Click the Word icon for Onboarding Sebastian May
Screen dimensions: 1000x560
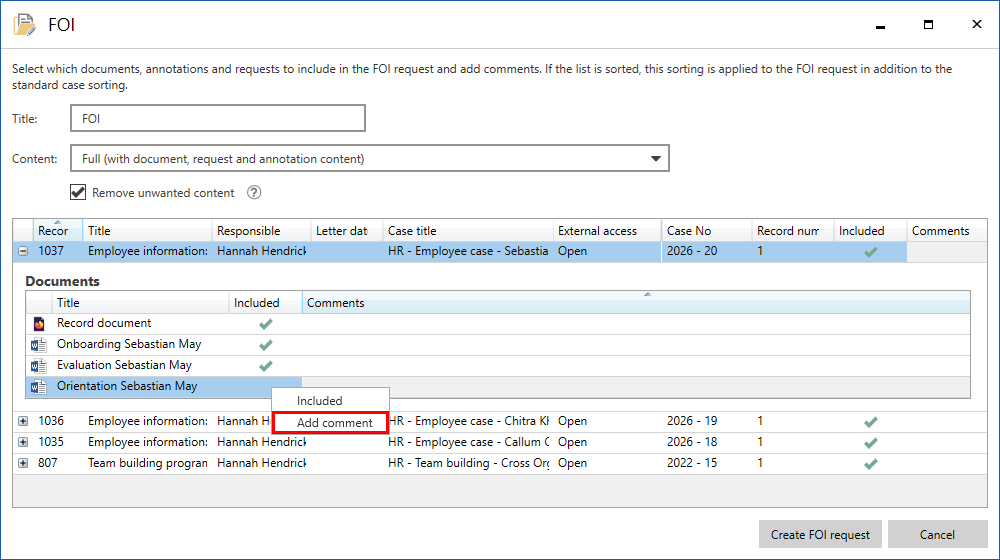point(39,345)
